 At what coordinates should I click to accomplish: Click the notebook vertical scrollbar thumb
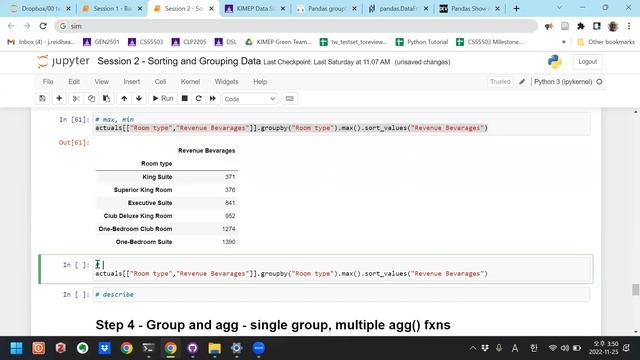(635, 289)
